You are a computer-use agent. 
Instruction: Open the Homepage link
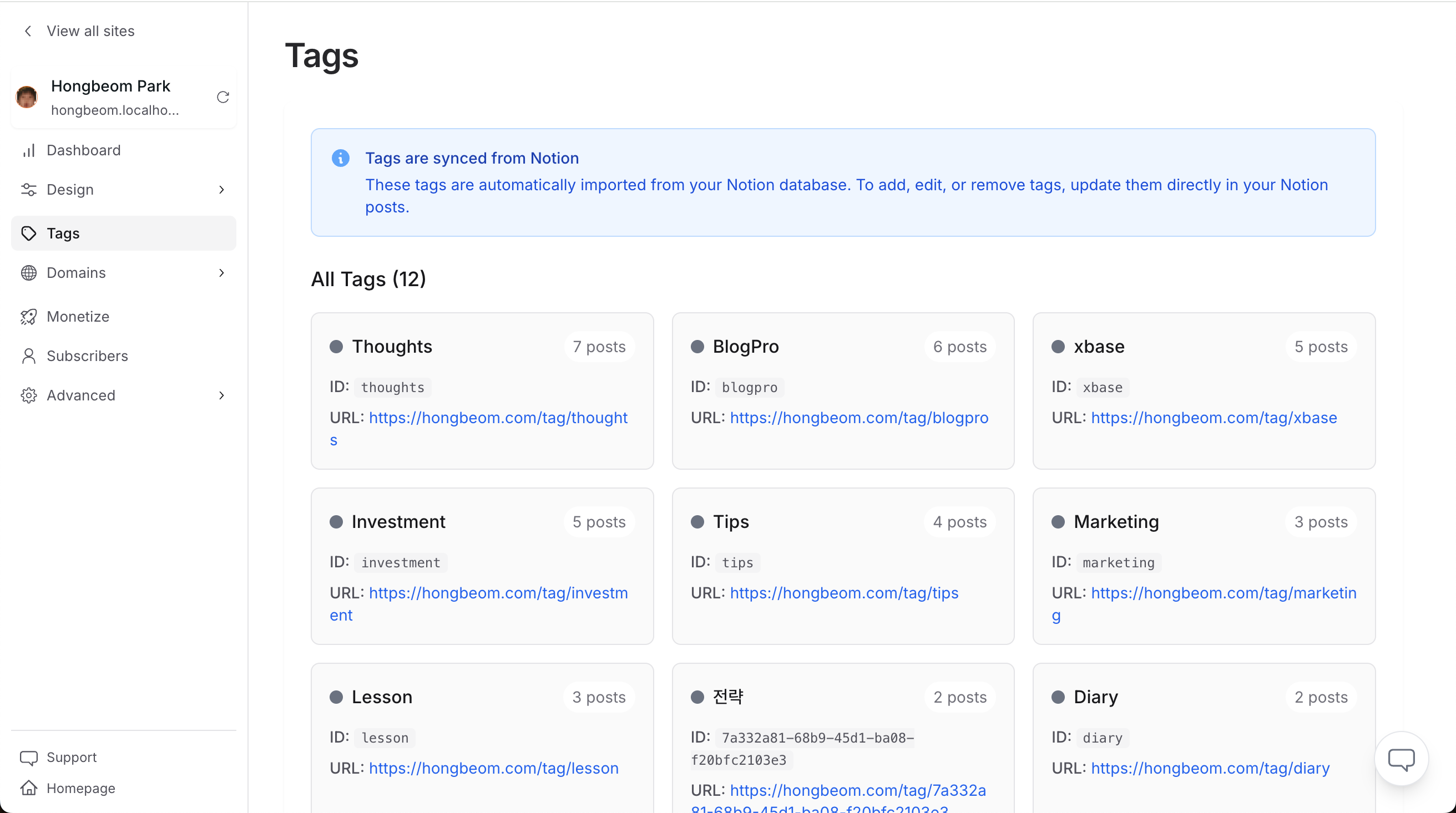click(81, 788)
